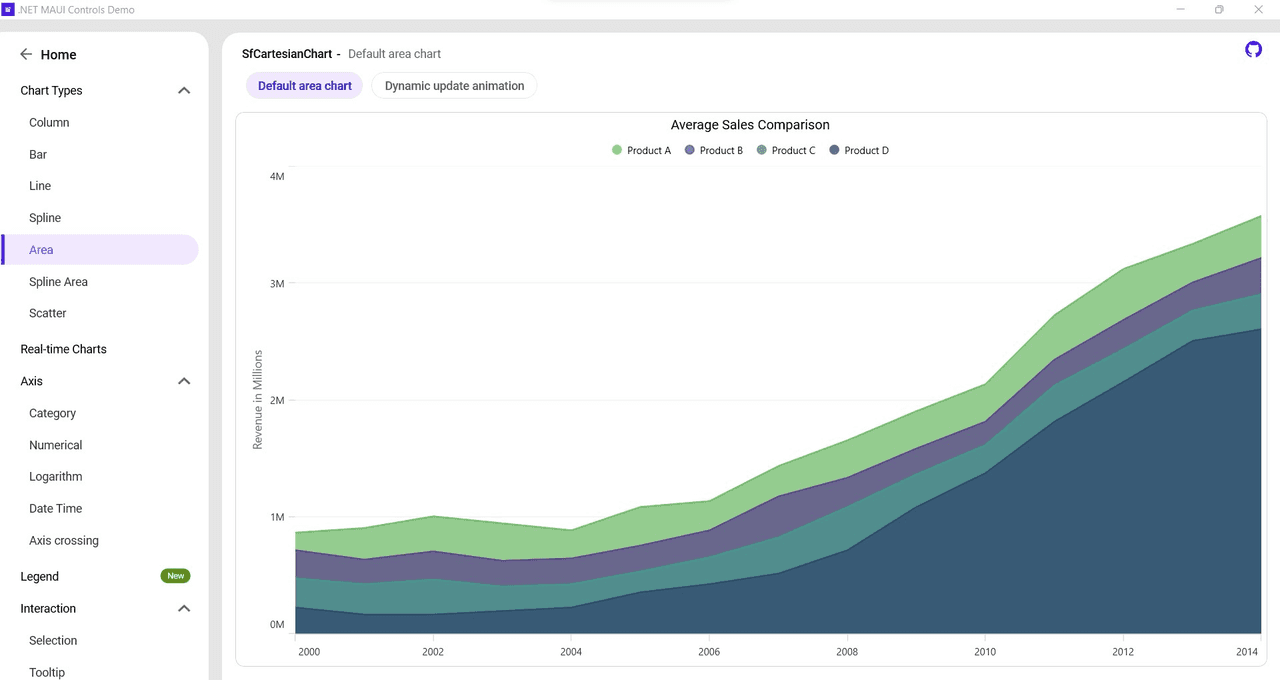
Task: Collapse the Axis section chevron
Action: (x=184, y=381)
